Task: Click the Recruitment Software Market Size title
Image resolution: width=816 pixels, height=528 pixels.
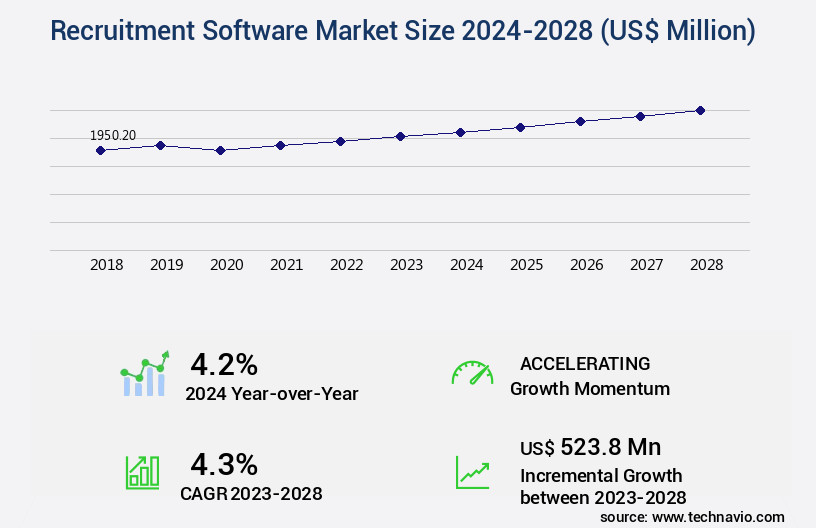Action: [x=403, y=31]
